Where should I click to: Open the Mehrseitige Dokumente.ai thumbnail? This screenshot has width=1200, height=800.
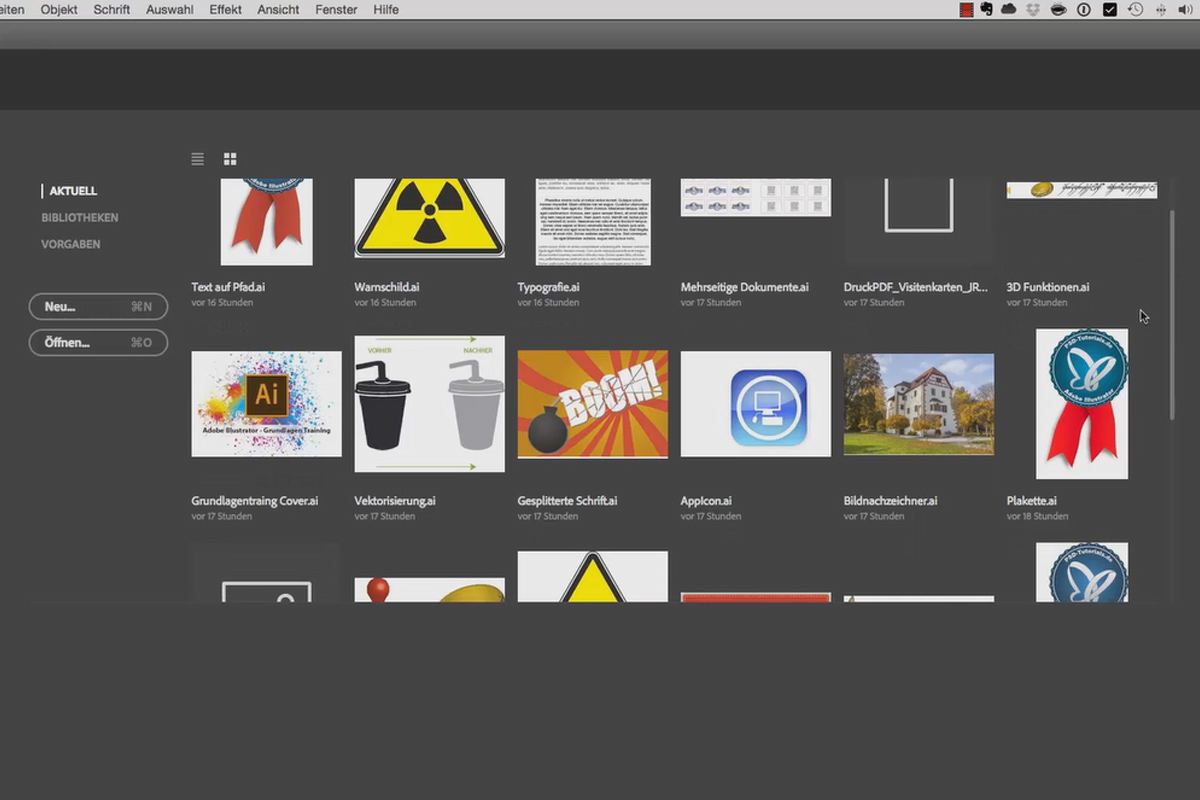point(756,198)
